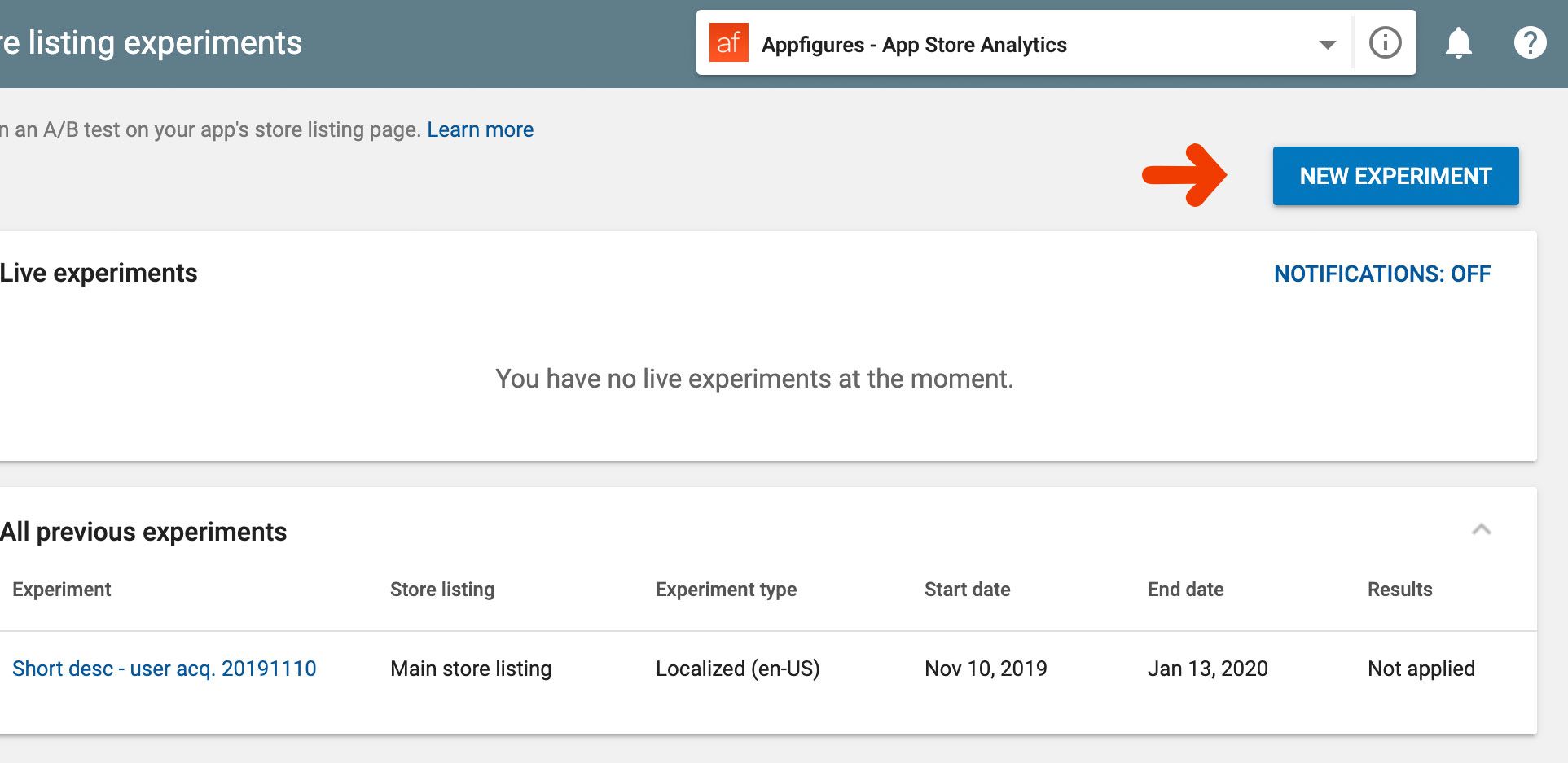Click the app info circle icon

(1385, 42)
